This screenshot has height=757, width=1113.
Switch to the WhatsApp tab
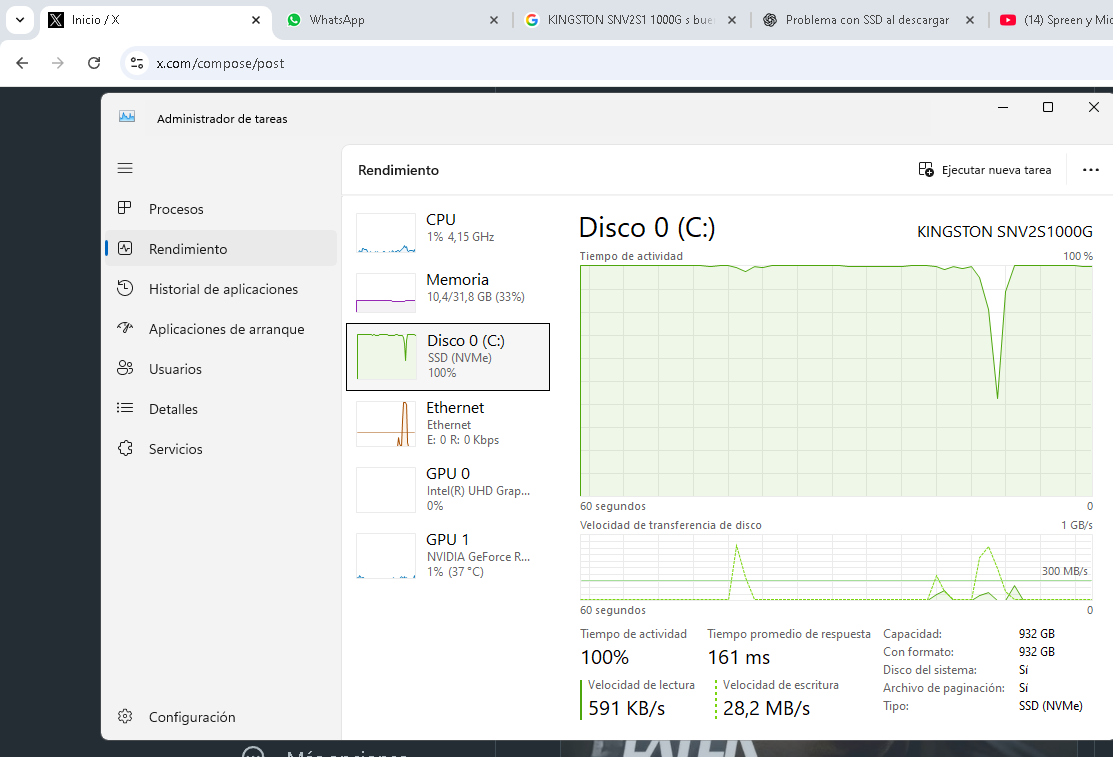coord(393,20)
